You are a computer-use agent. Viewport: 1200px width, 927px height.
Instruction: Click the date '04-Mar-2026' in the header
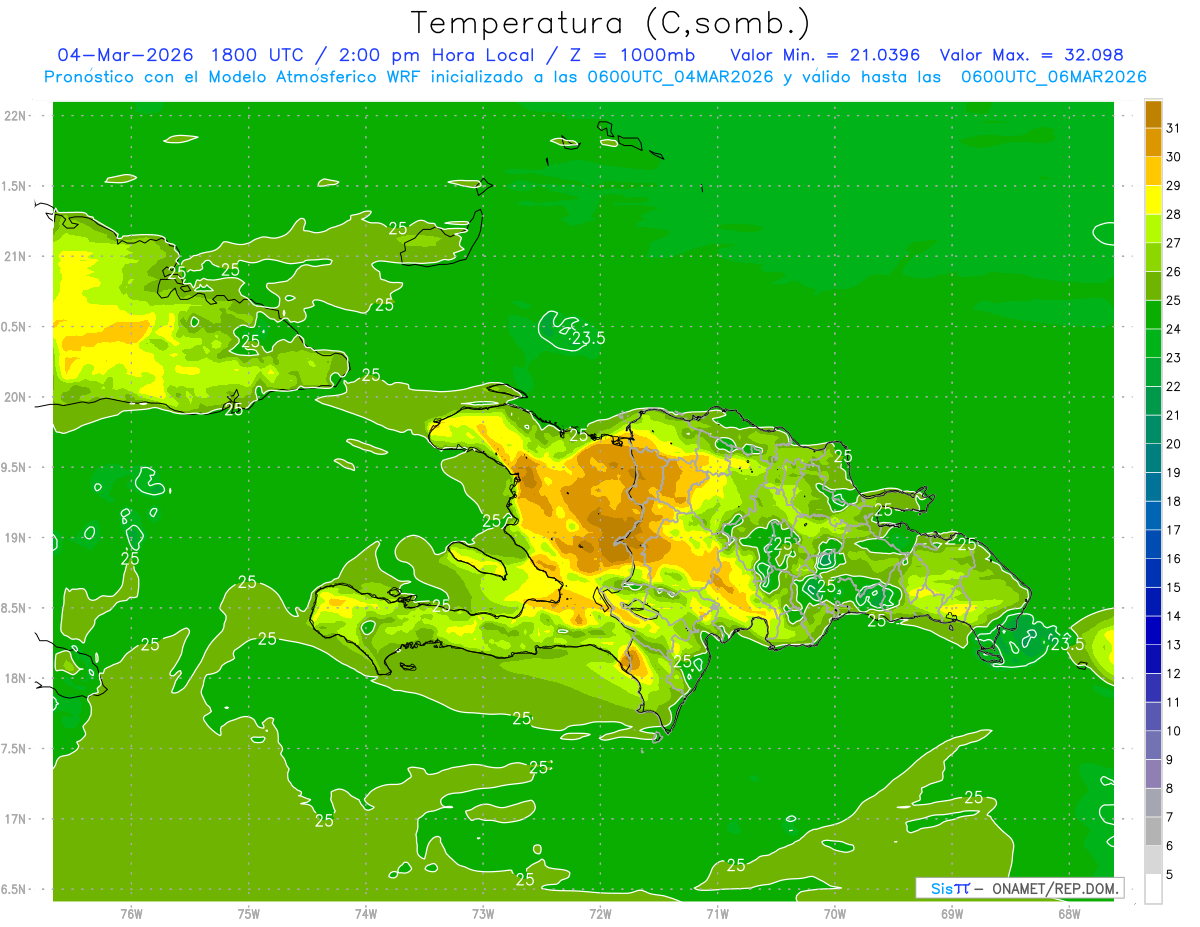[125, 54]
